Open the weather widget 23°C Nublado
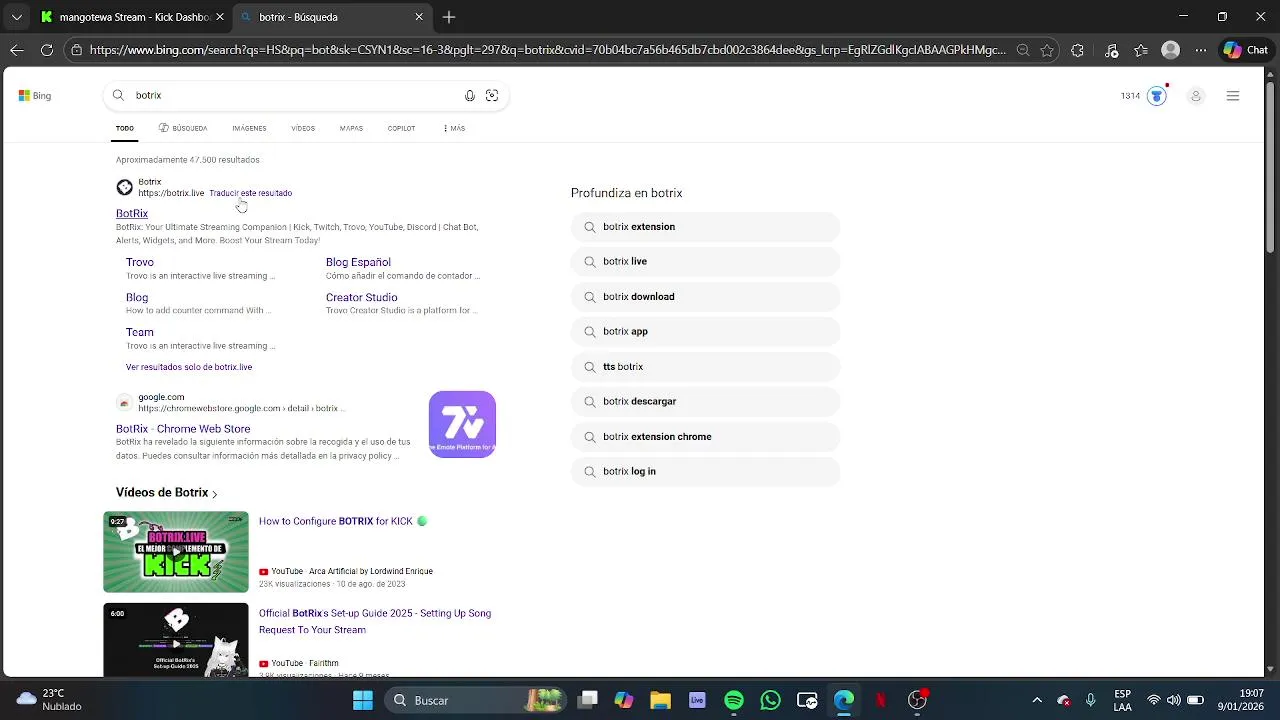1280x720 pixels. 50,700
